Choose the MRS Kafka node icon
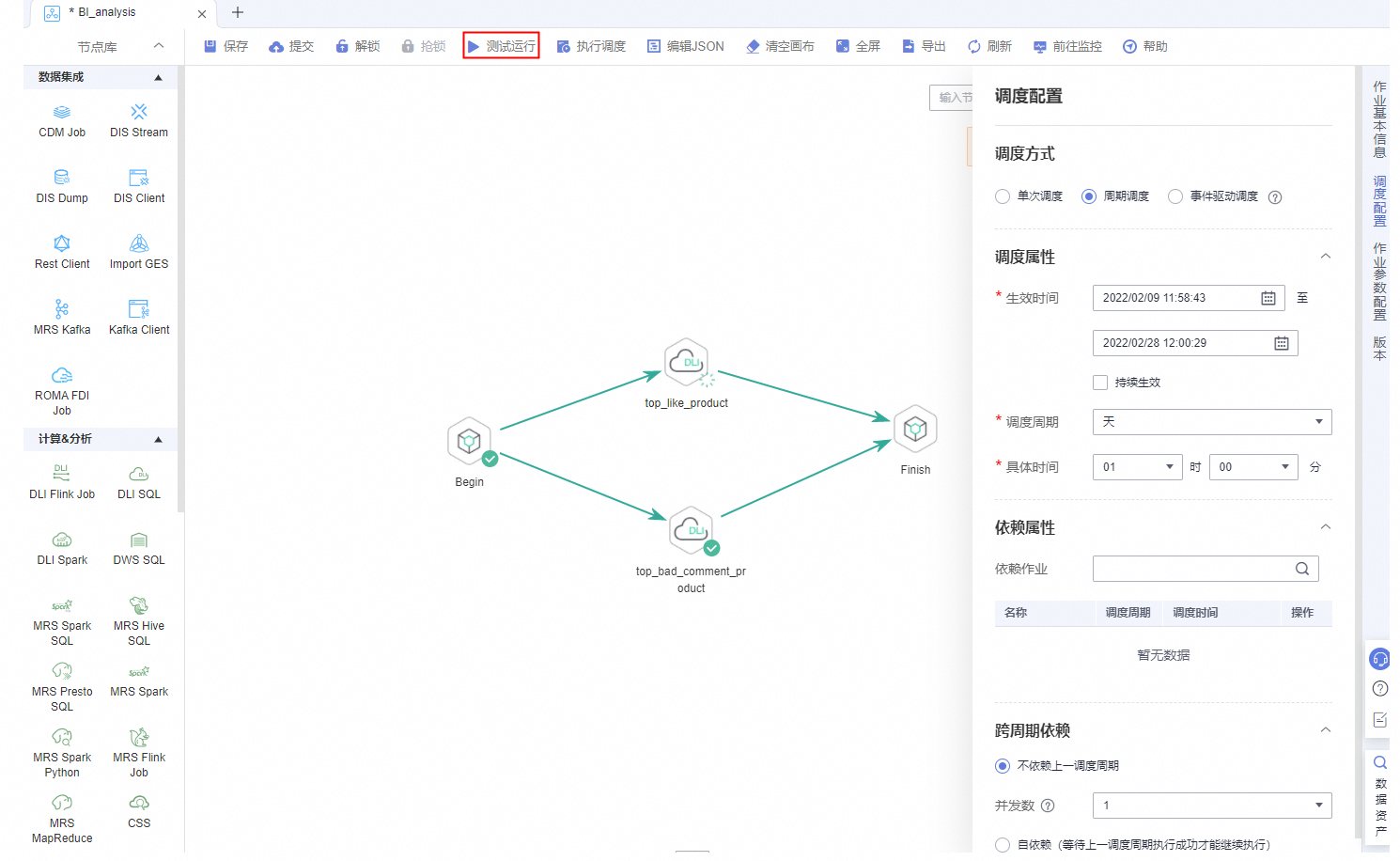Image resolution: width=1400 pixels, height=861 pixels. [x=62, y=309]
